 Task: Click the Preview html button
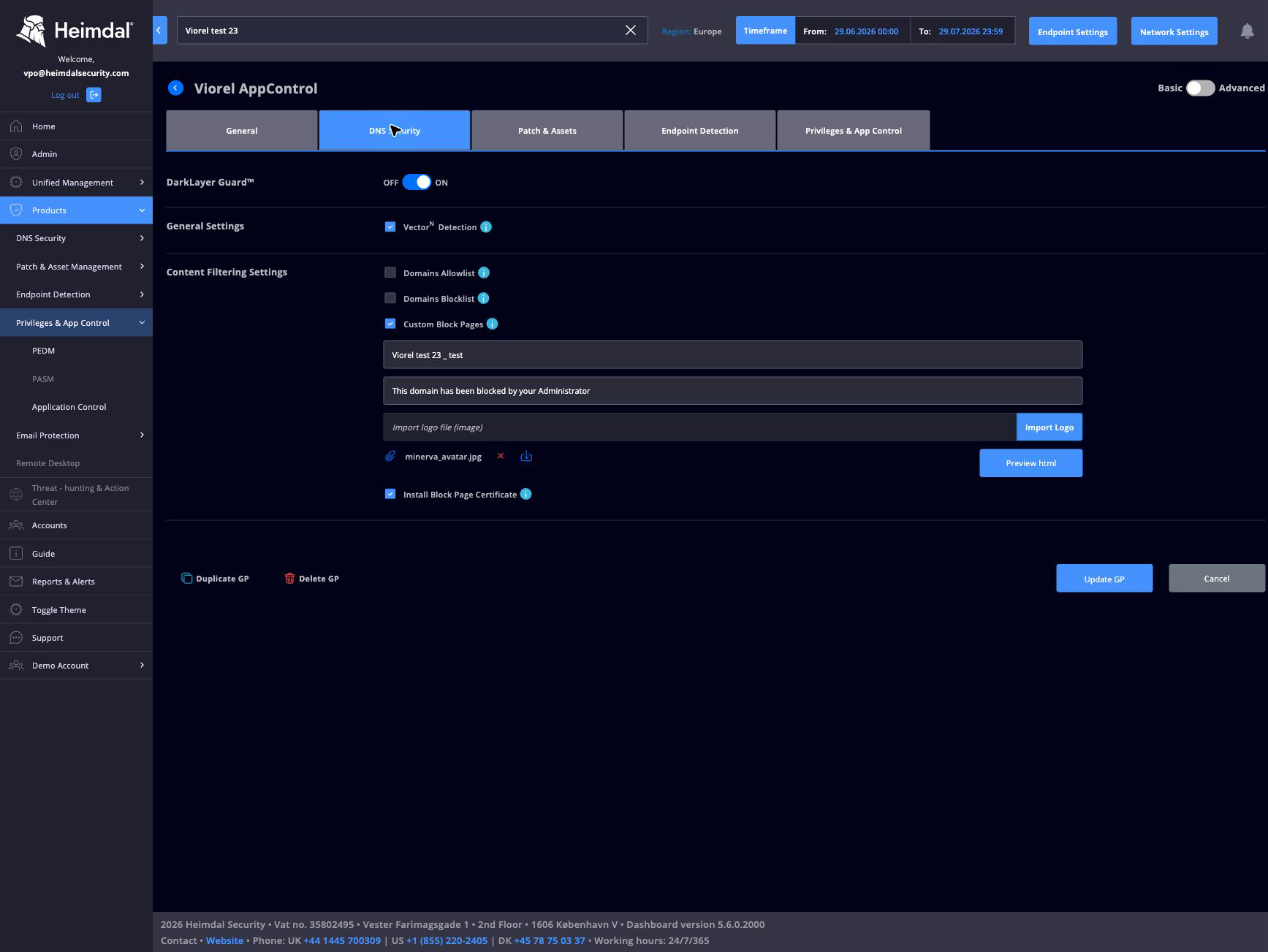(x=1031, y=463)
